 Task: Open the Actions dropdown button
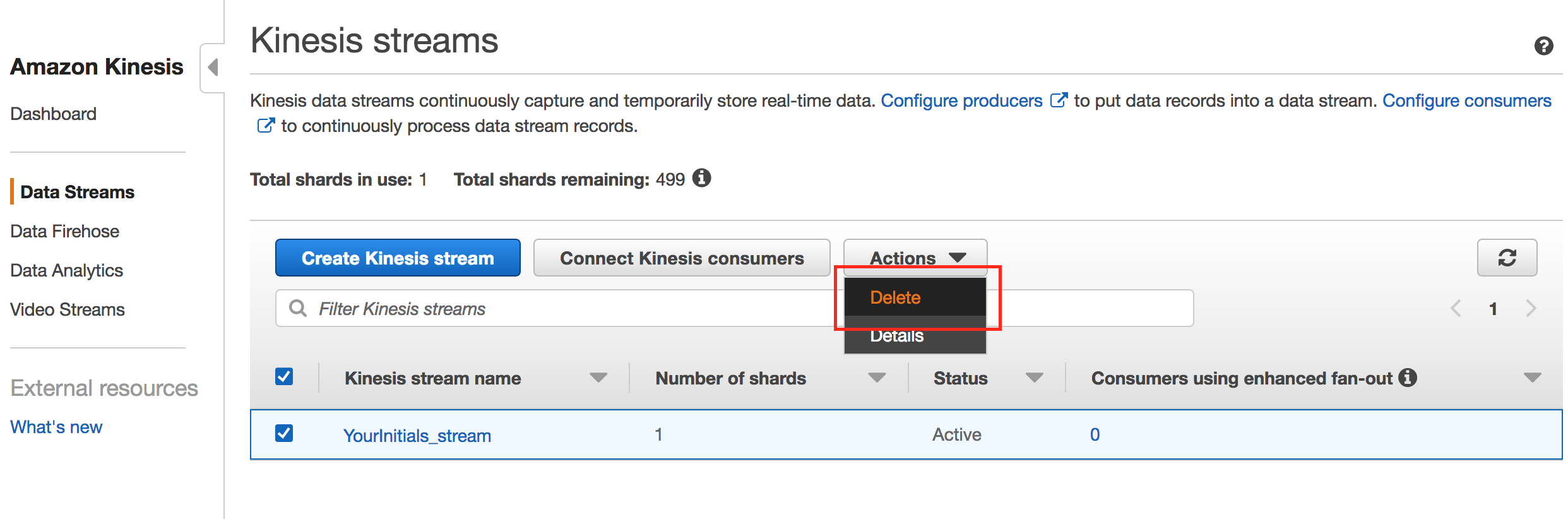(915, 256)
